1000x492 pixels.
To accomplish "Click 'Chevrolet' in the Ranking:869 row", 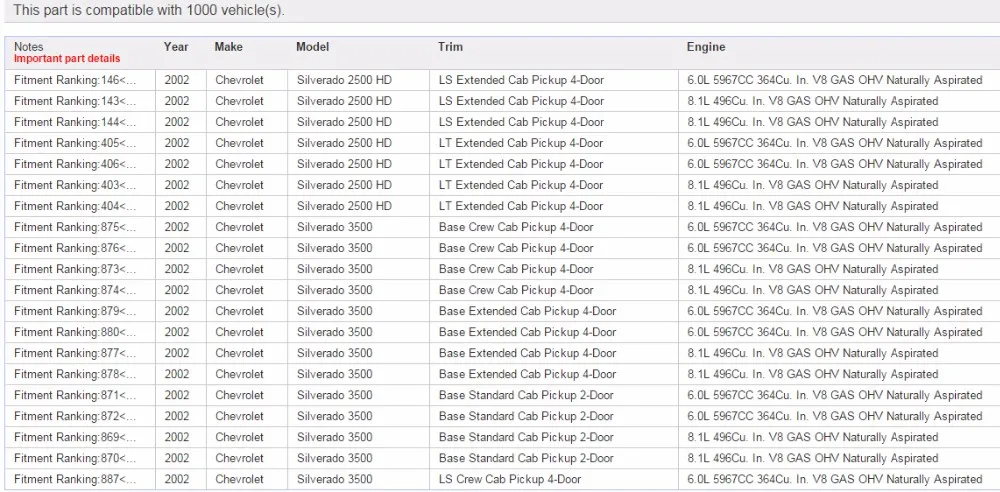I will pyautogui.click(x=239, y=438).
